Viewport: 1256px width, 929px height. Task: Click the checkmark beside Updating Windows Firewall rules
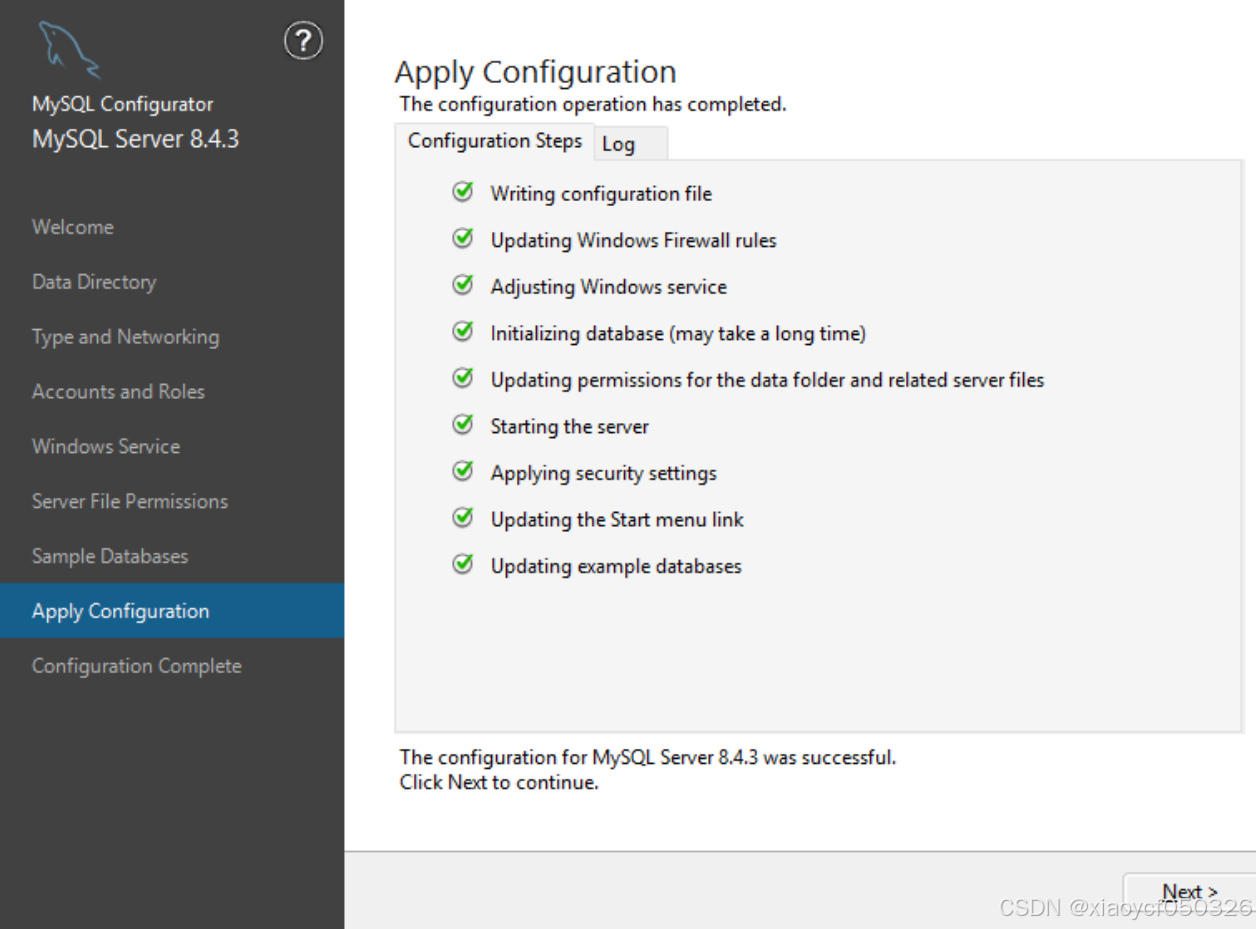[x=463, y=239]
